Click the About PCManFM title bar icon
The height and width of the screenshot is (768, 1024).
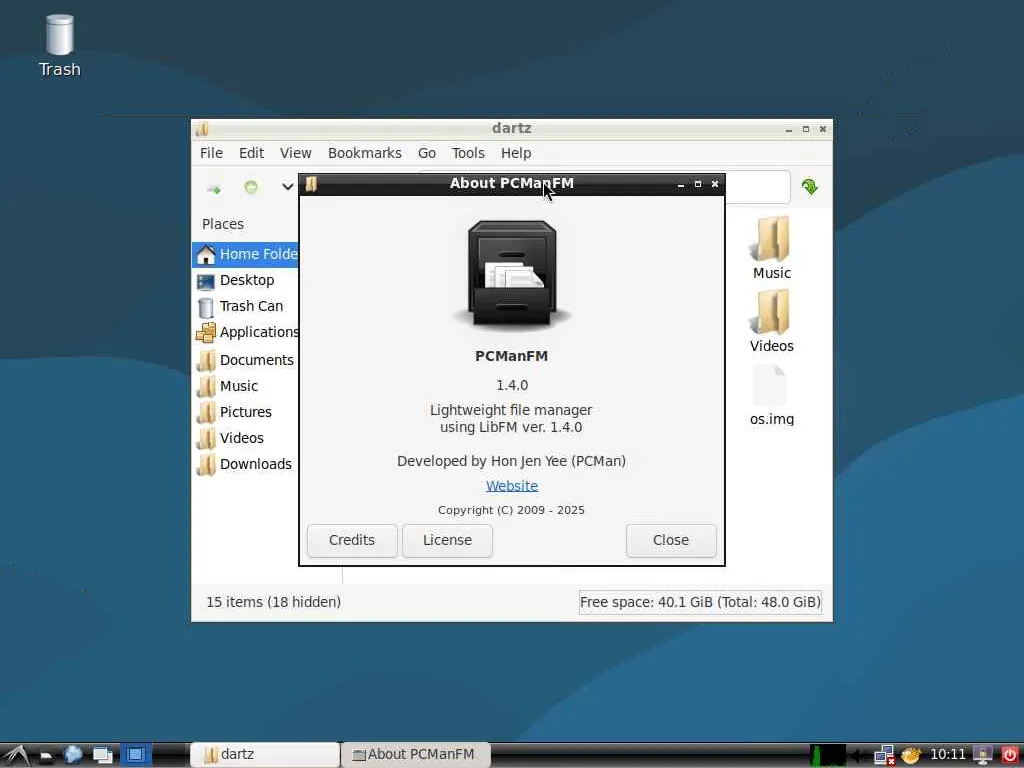click(x=312, y=184)
